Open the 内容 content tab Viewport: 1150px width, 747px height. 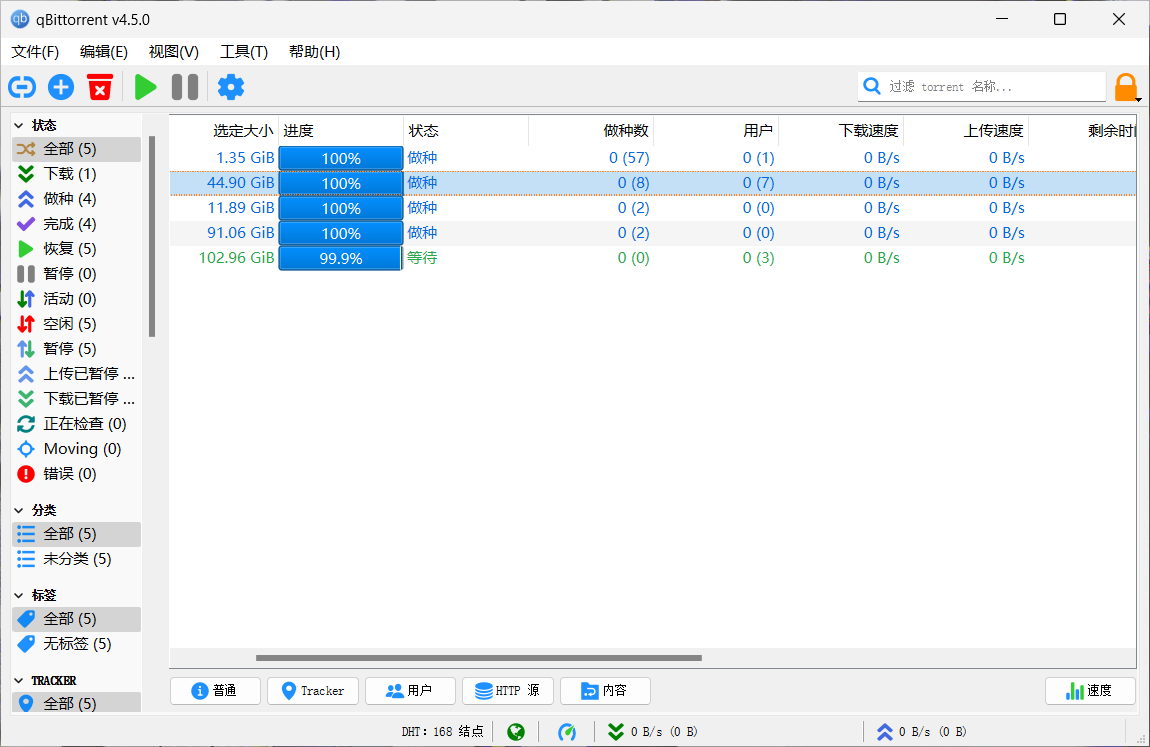(x=605, y=691)
